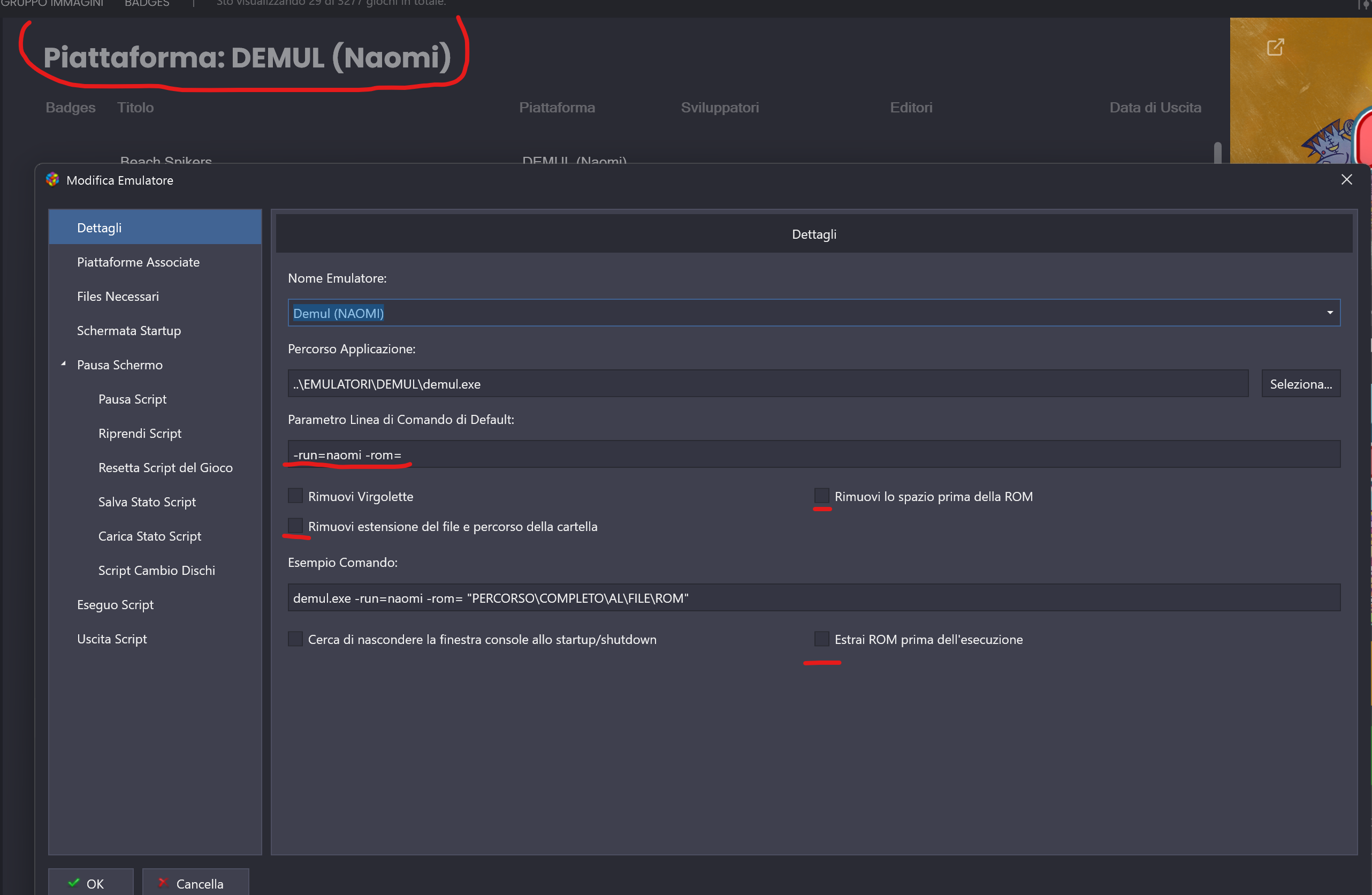
Task: Collapse the Pausa Schermo tree arrow
Action: 64,364
